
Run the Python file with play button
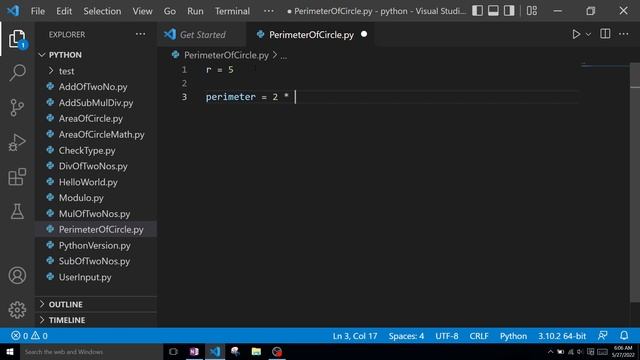point(576,34)
